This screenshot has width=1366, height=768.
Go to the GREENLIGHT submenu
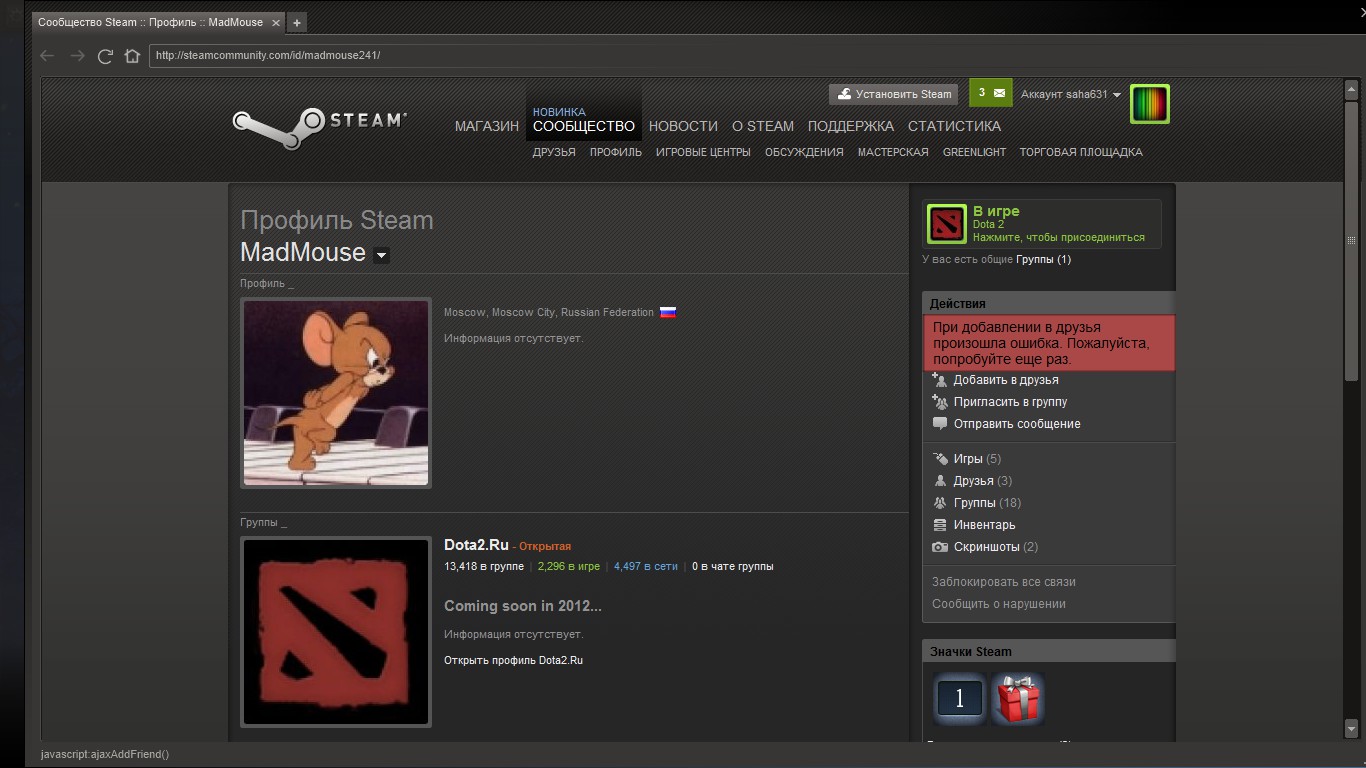[974, 152]
